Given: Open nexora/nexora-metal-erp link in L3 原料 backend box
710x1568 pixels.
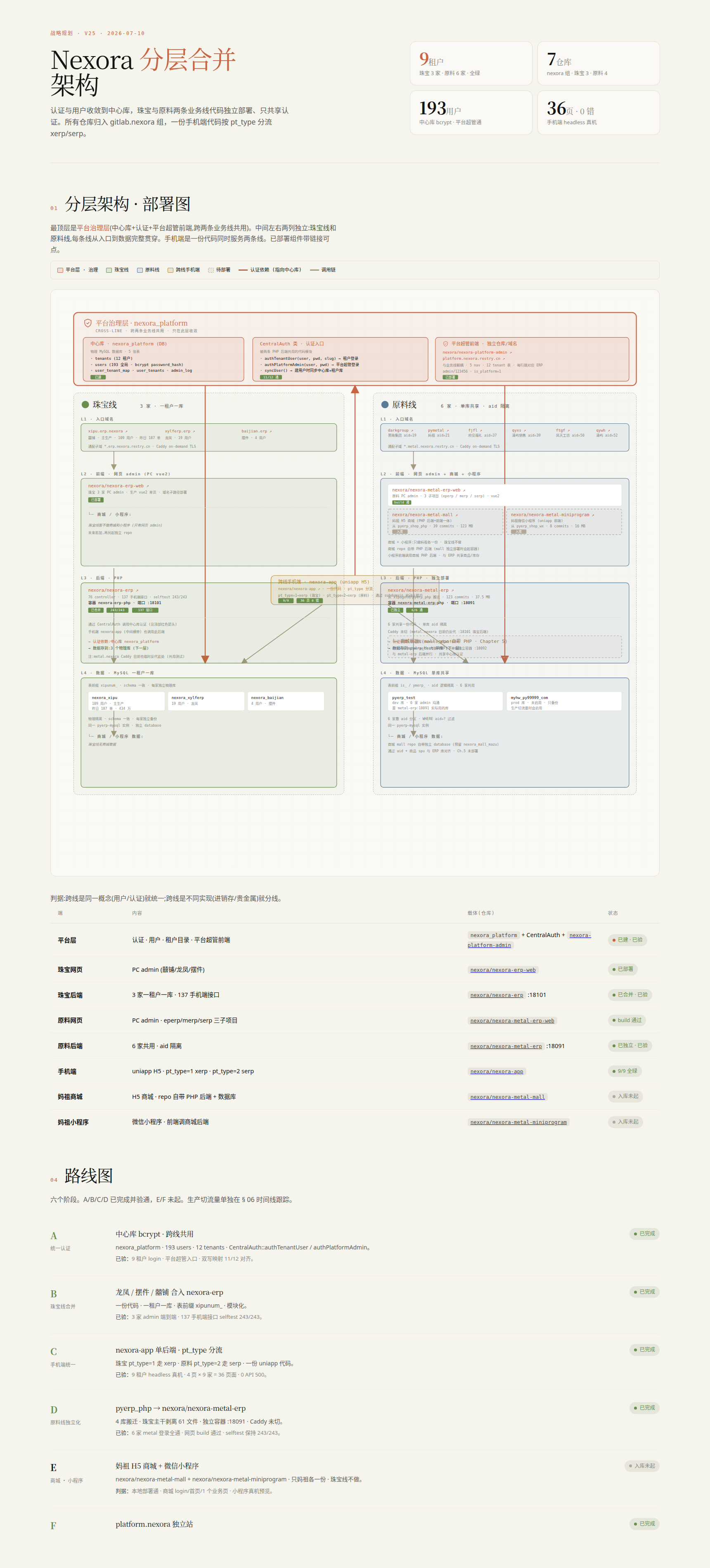Looking at the screenshot, I should pyautogui.click(x=420, y=590).
